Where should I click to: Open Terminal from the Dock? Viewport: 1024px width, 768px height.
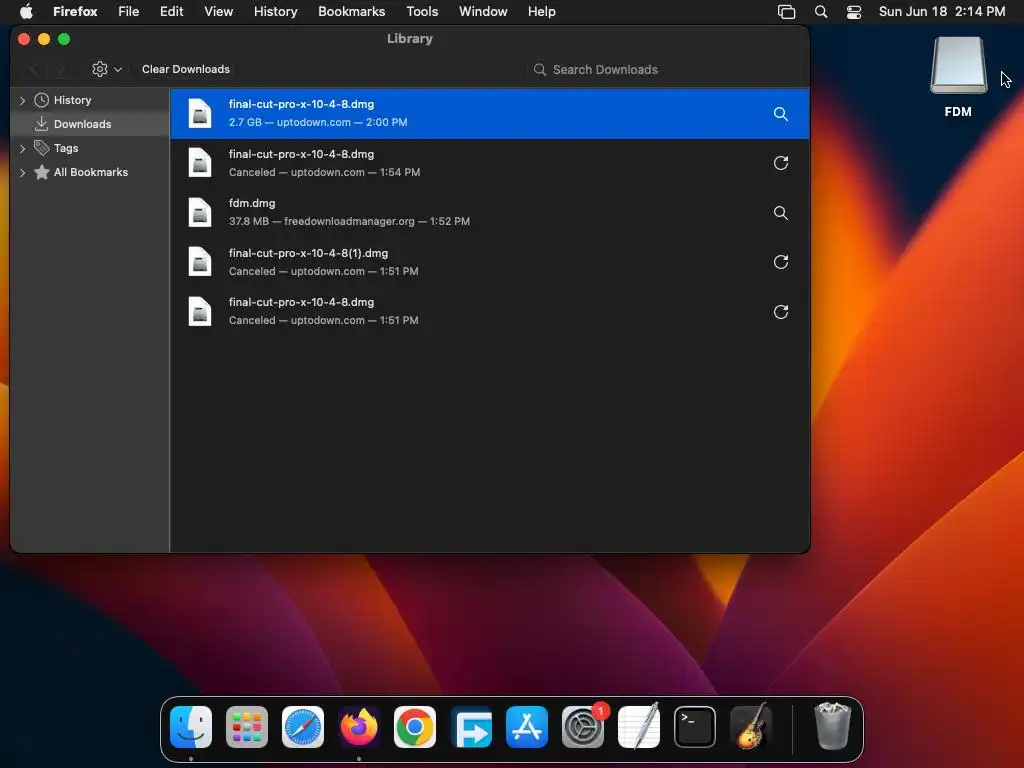click(695, 727)
